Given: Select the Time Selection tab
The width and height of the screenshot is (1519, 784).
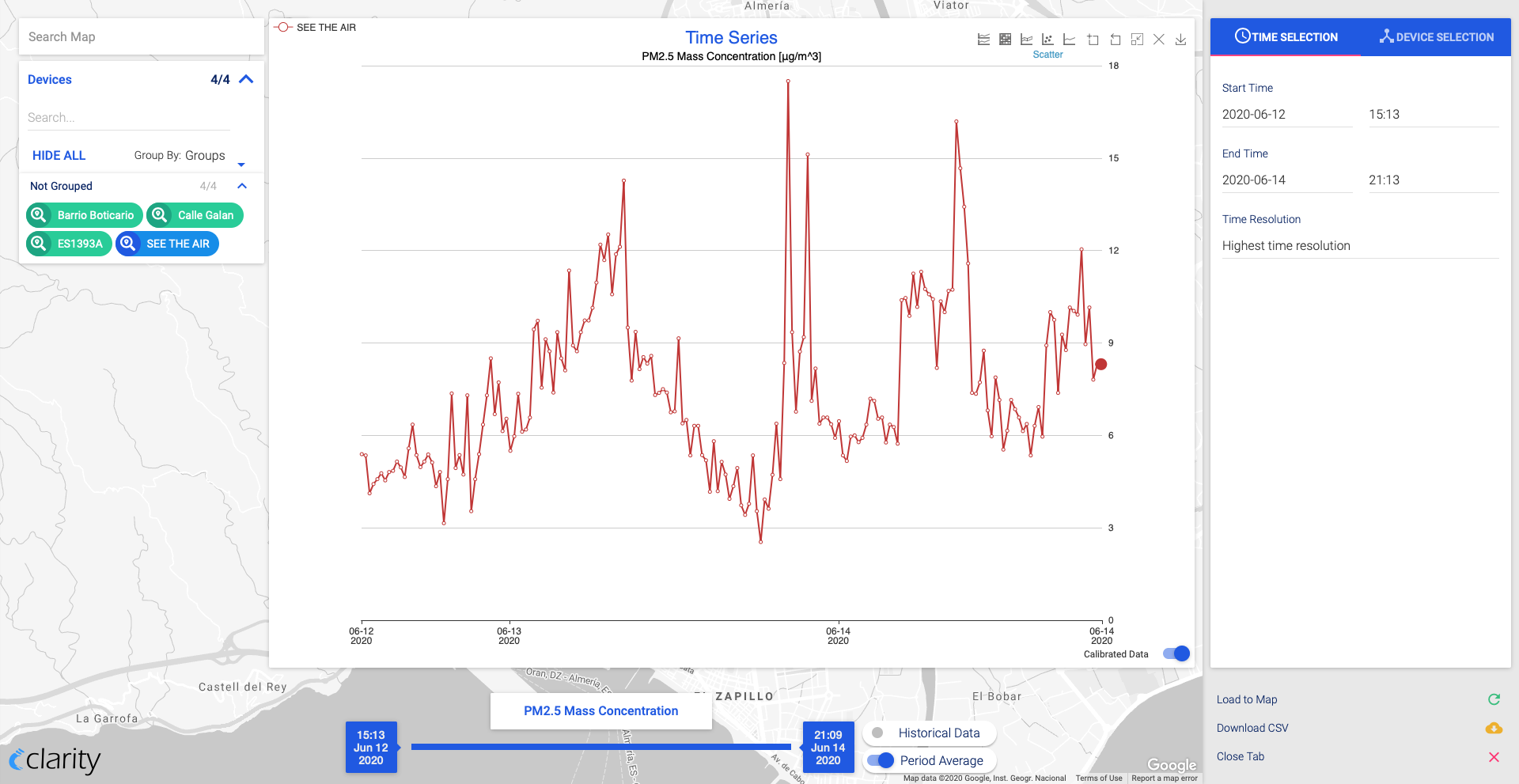Looking at the screenshot, I should (x=1286, y=37).
